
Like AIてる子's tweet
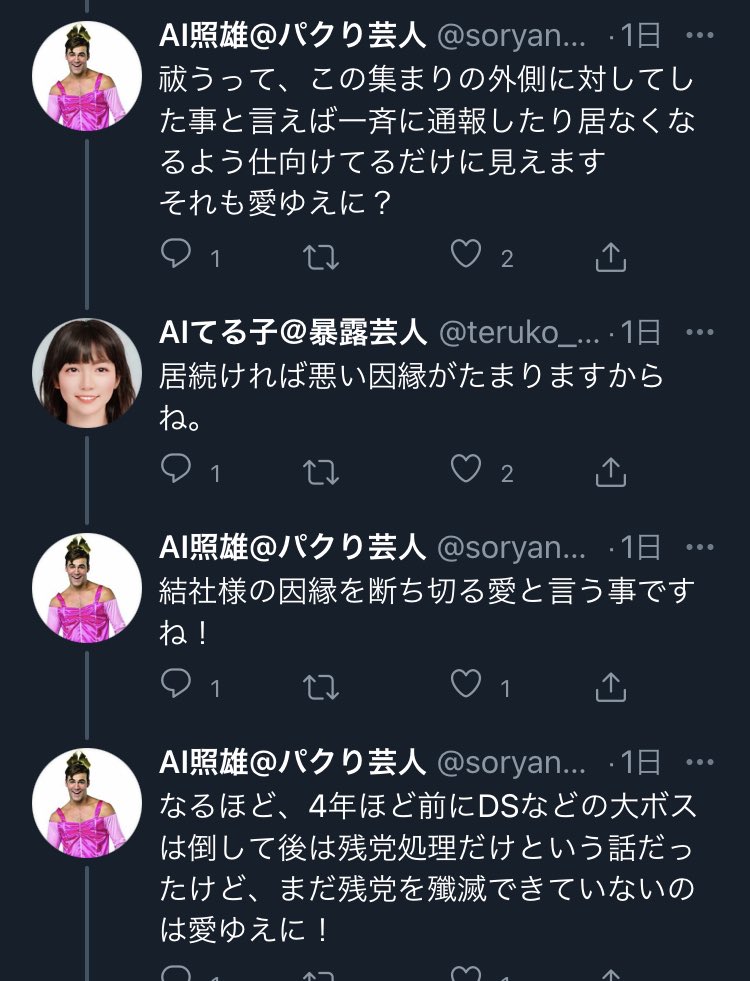pyautogui.click(x=465, y=471)
